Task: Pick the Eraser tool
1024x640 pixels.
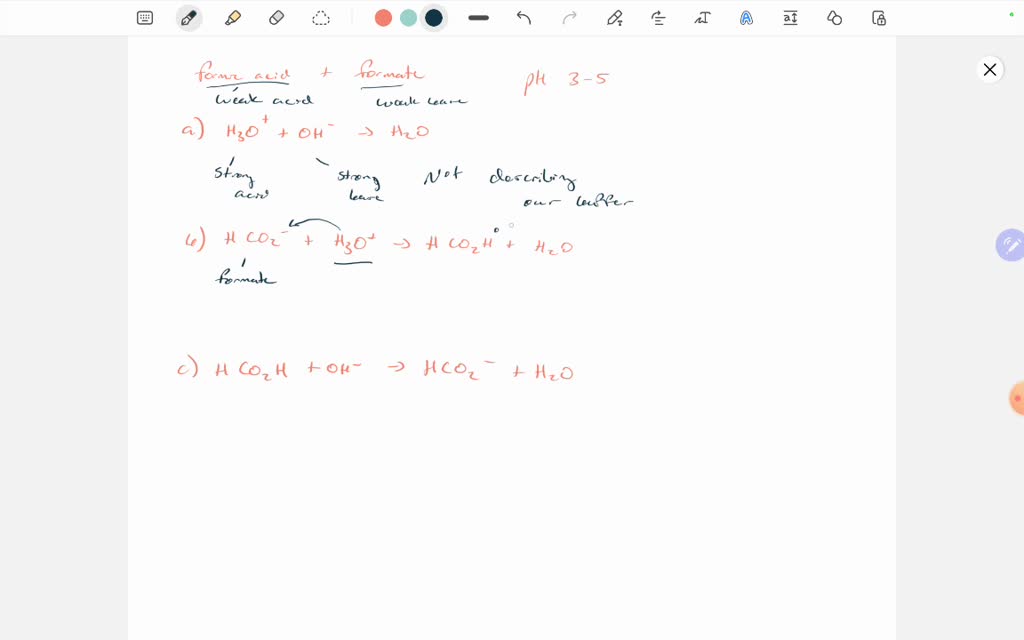Action: [277, 17]
